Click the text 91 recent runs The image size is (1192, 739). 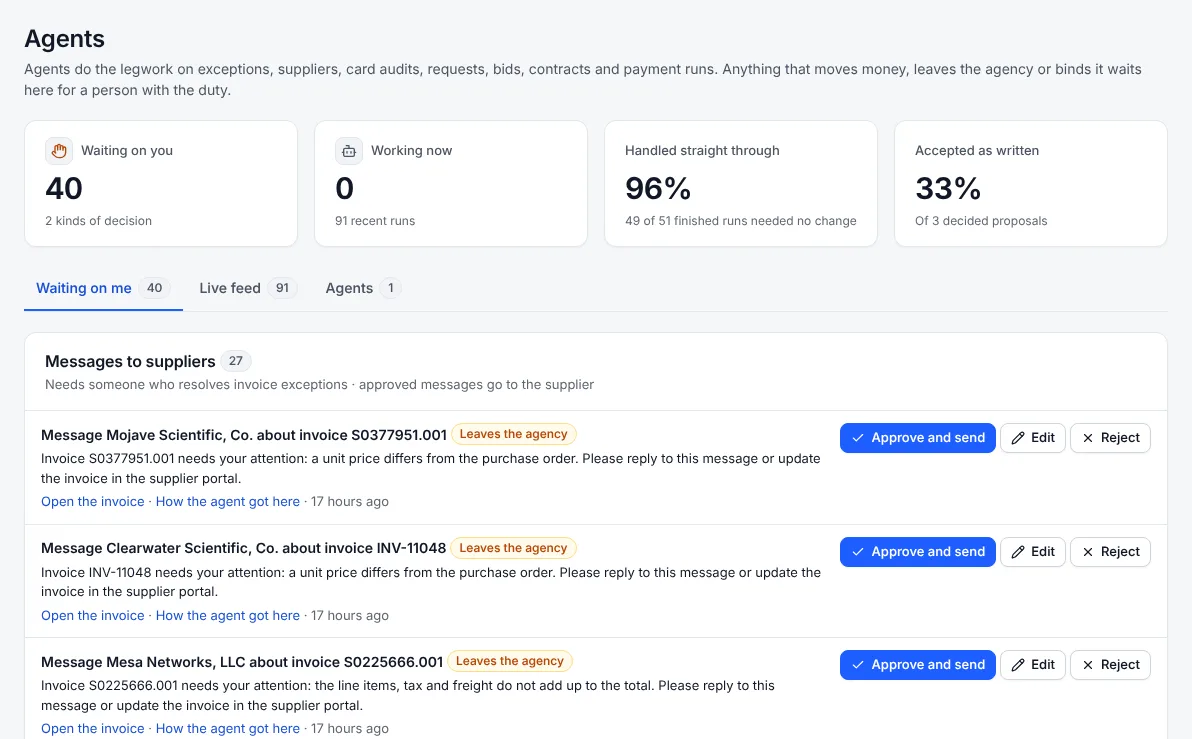[x=375, y=221]
